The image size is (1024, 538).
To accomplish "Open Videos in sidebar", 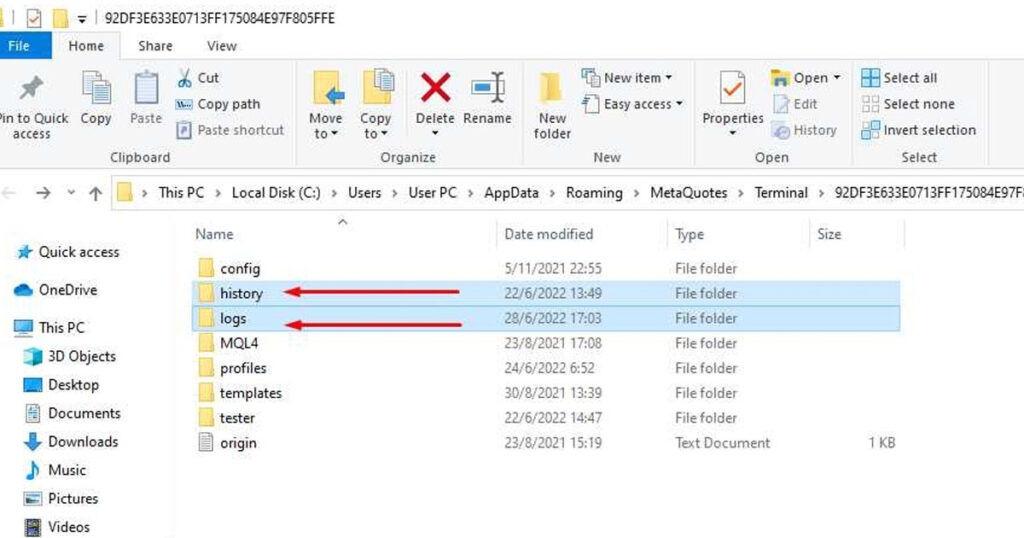I will (x=56, y=527).
